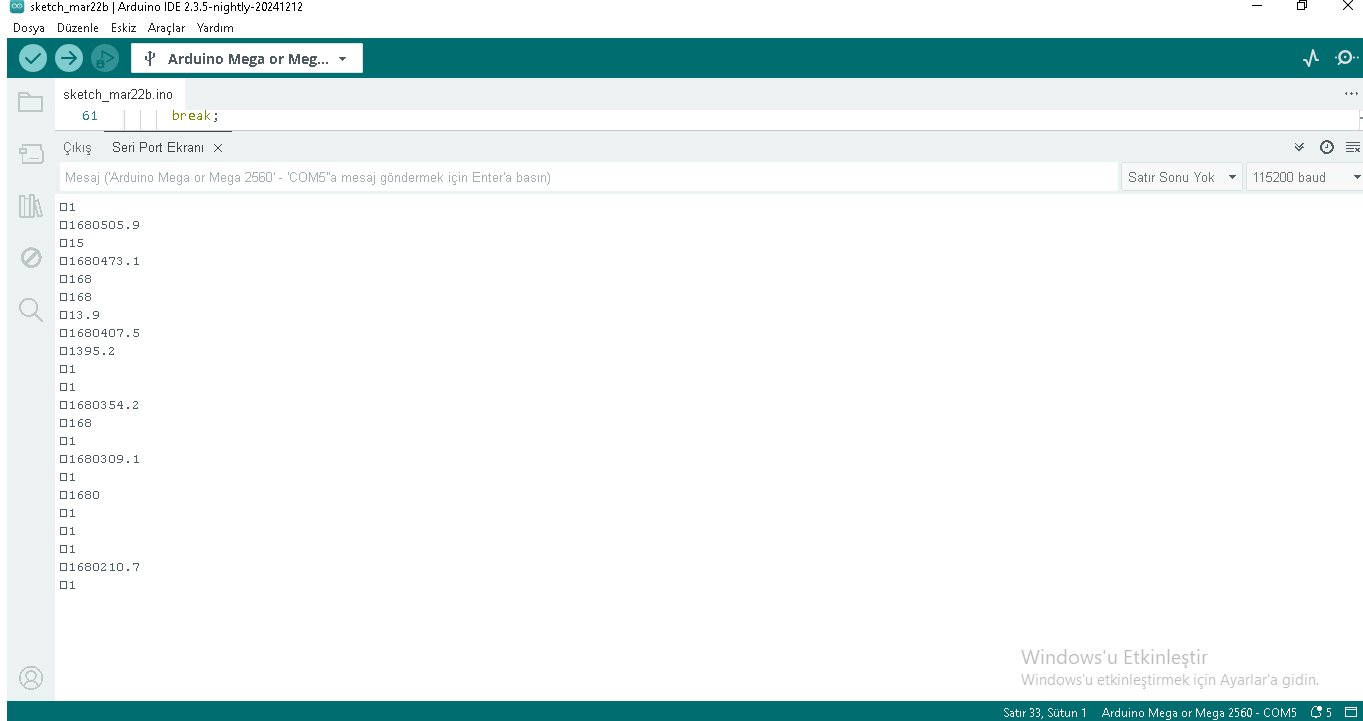Open the Boards Manager panel

(30, 154)
